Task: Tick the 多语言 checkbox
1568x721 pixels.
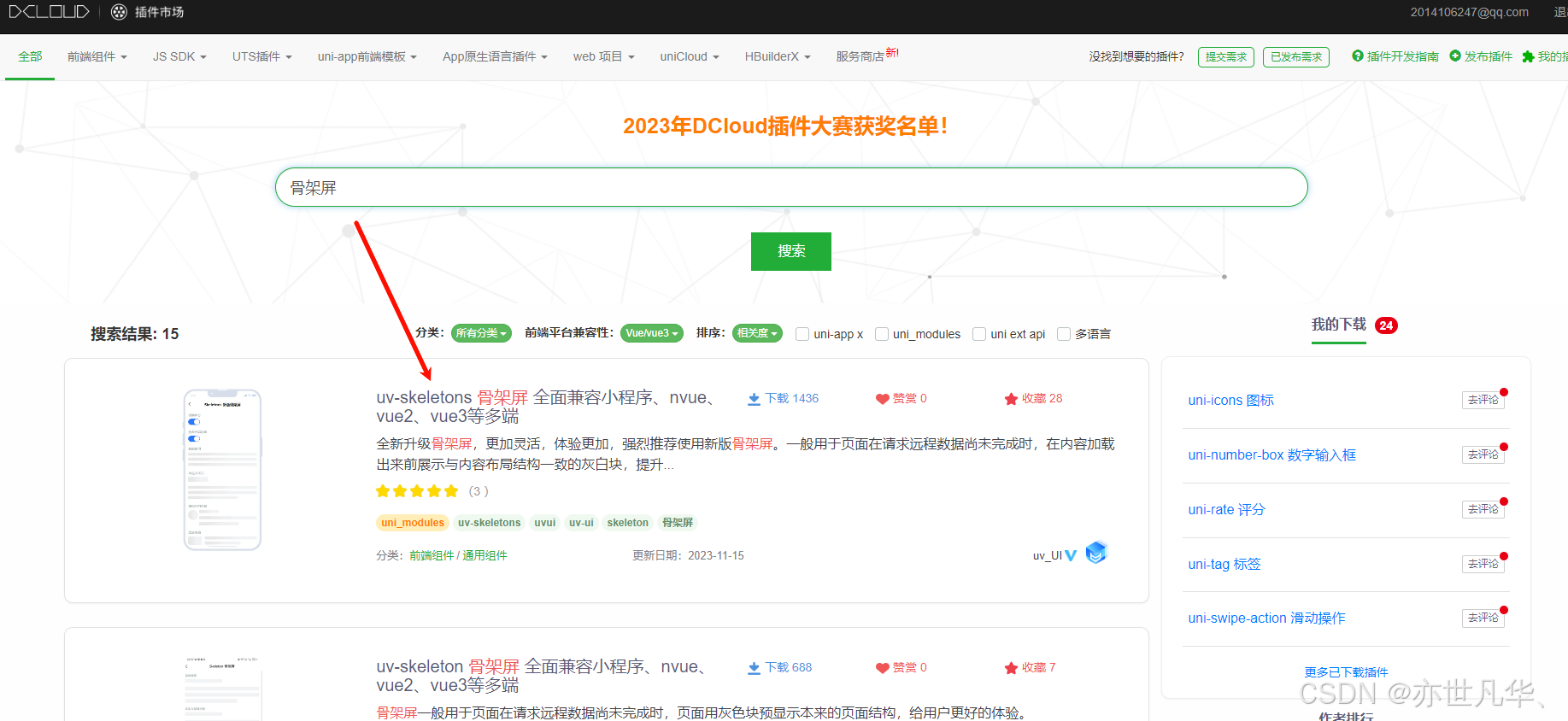Action: click(1064, 334)
